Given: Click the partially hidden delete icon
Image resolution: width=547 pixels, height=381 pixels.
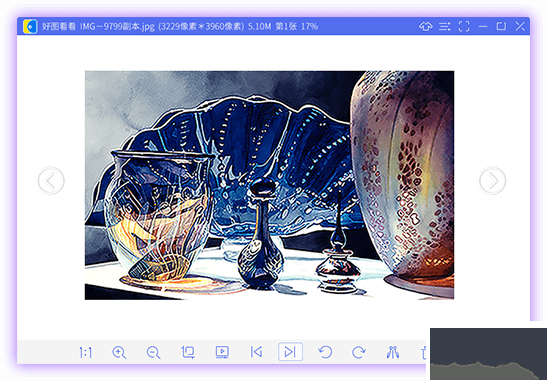Looking at the screenshot, I should click(425, 352).
